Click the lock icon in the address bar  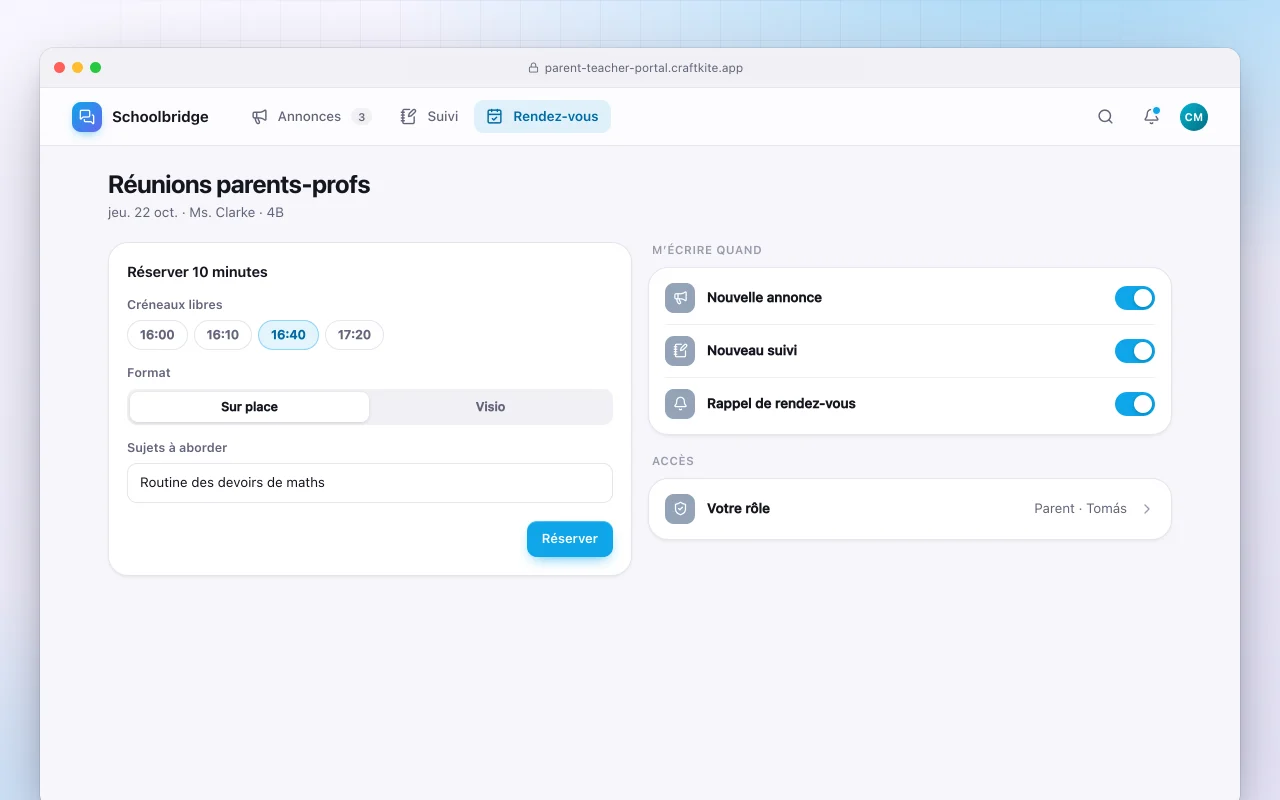coord(533,68)
